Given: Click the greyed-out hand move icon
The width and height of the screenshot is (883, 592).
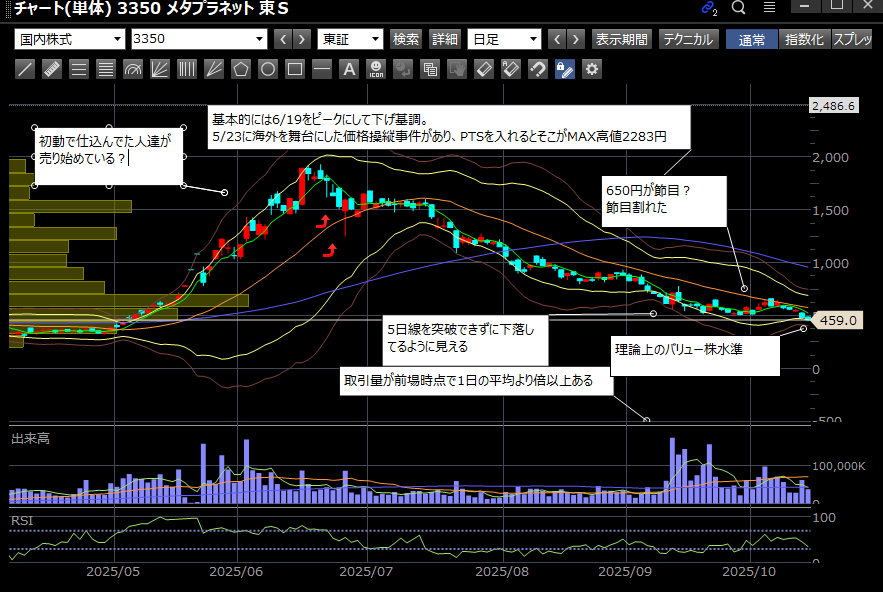Looking at the screenshot, I should pyautogui.click(x=457, y=69).
